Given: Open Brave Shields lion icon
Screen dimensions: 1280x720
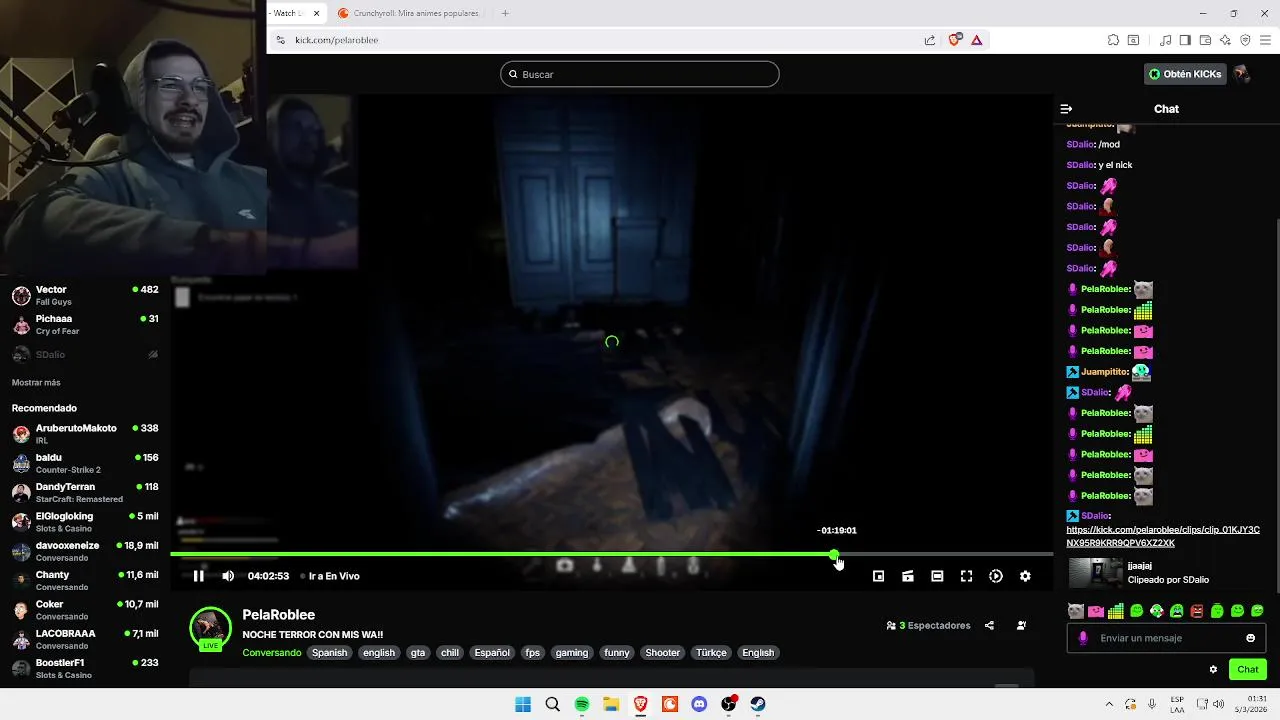Looking at the screenshot, I should [954, 40].
